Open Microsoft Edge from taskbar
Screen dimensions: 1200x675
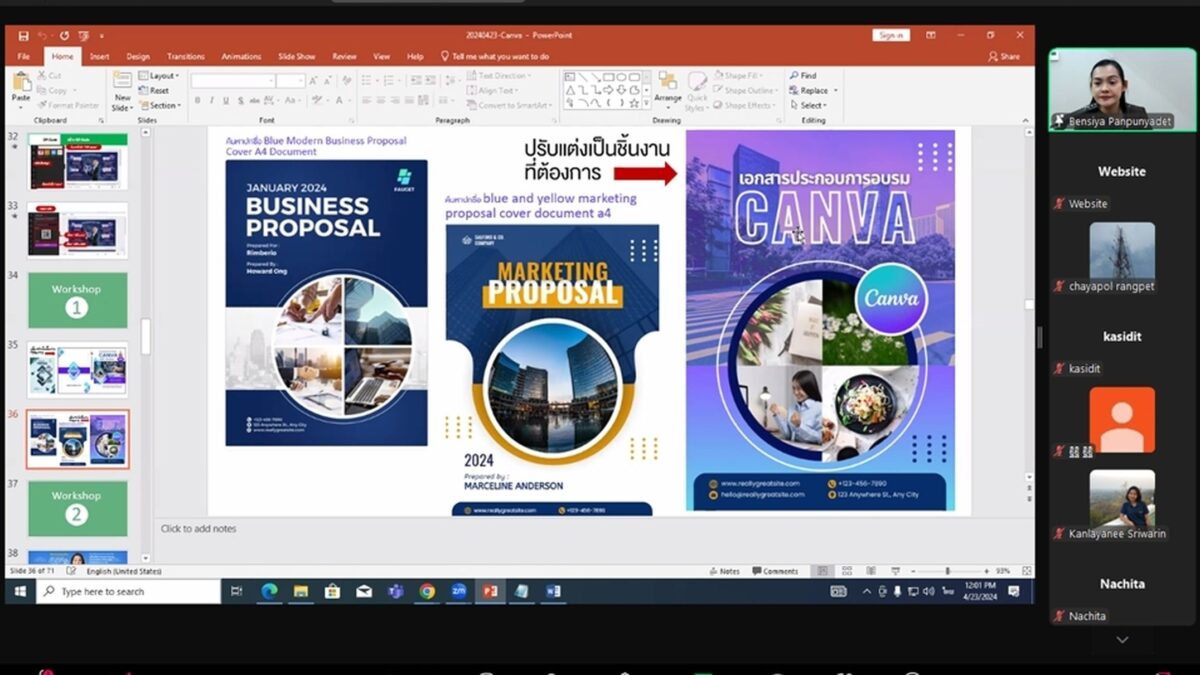(x=268, y=591)
